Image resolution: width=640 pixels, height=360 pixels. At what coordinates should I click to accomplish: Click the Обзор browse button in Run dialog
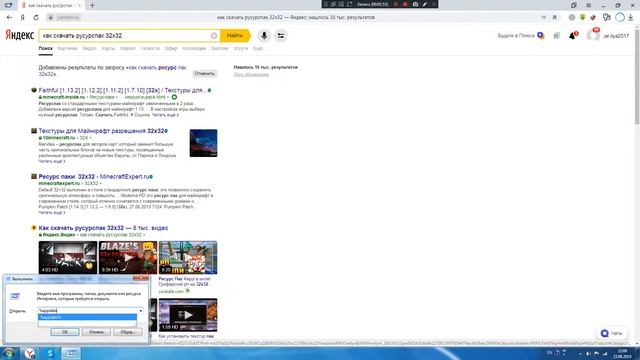coord(128,332)
